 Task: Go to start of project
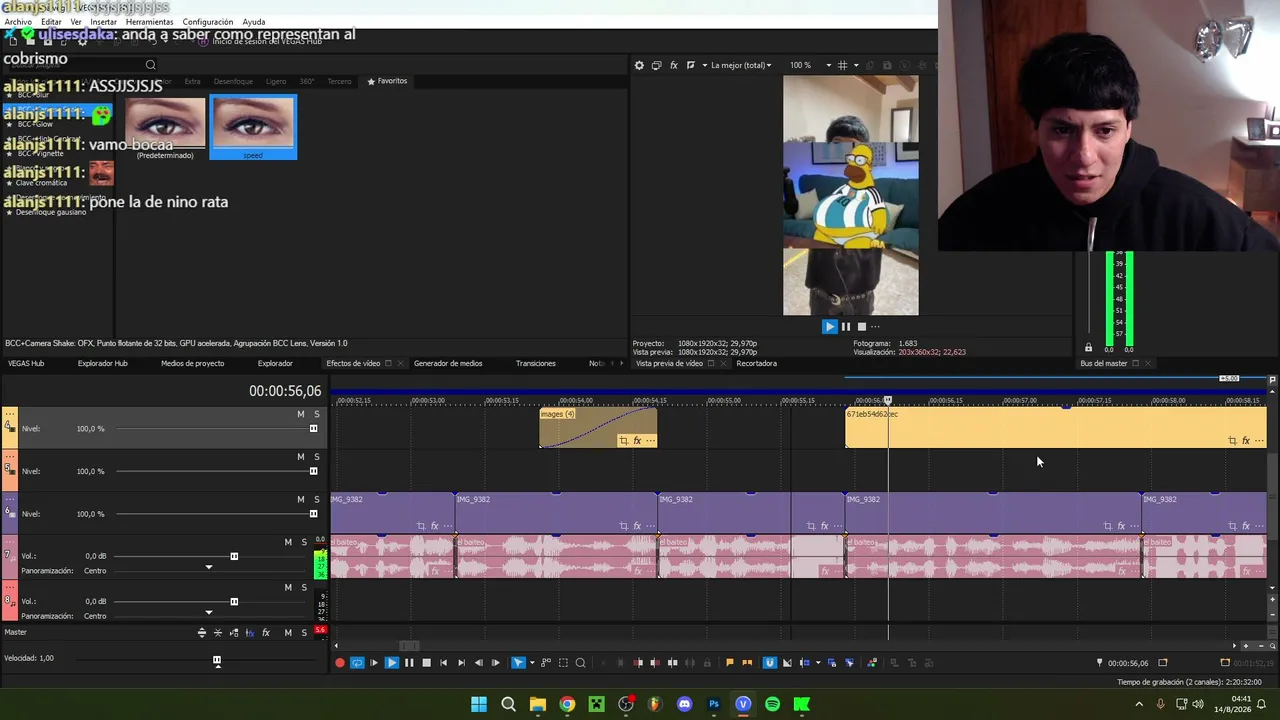coord(444,662)
